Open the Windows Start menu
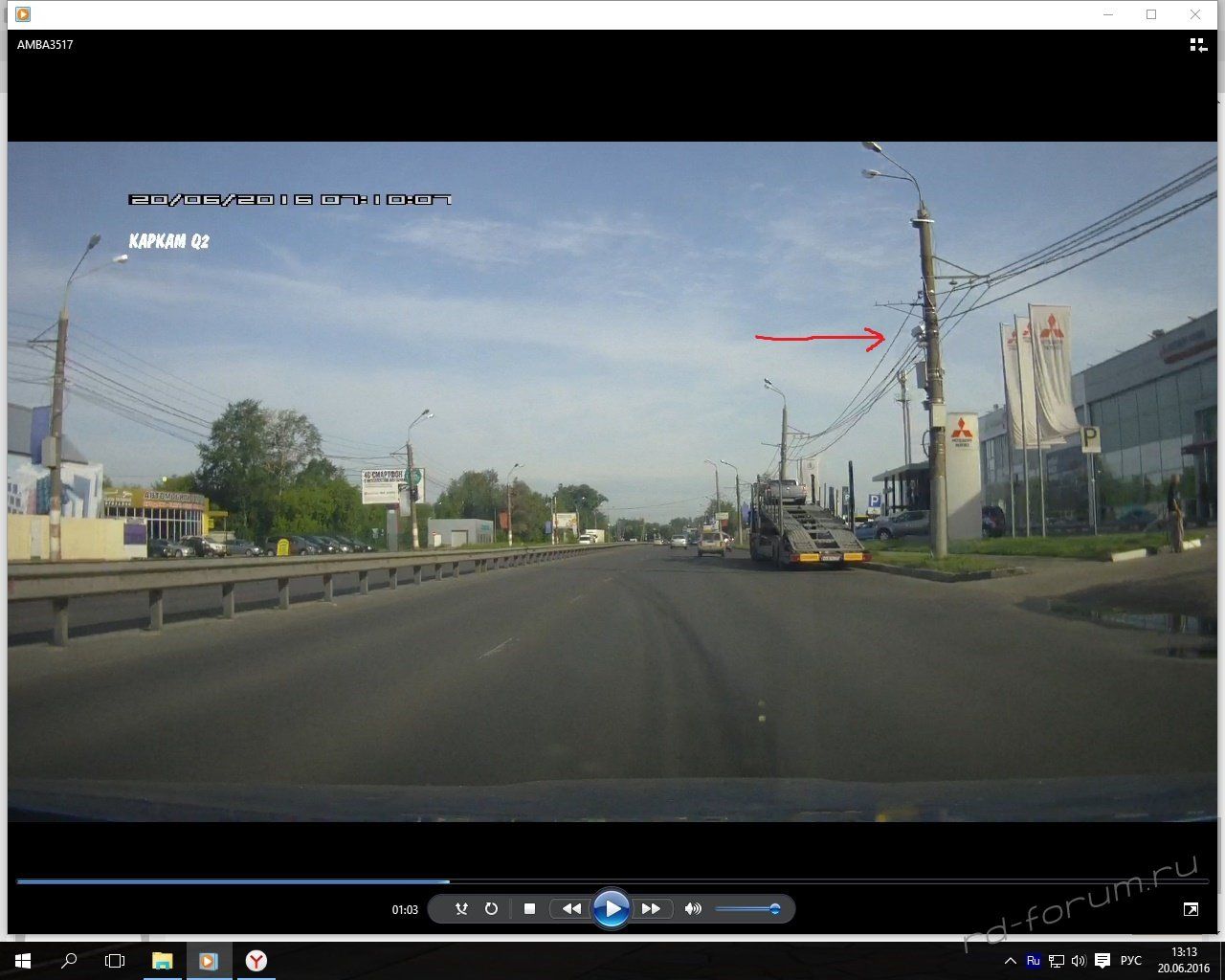Viewport: 1225px width, 980px height. [22, 961]
